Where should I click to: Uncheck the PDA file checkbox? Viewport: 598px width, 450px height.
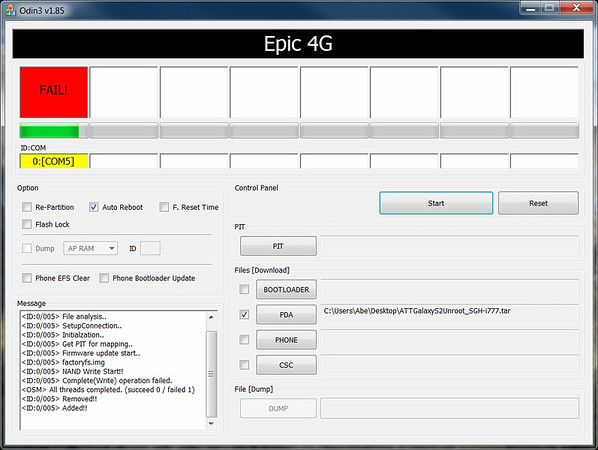point(244,315)
